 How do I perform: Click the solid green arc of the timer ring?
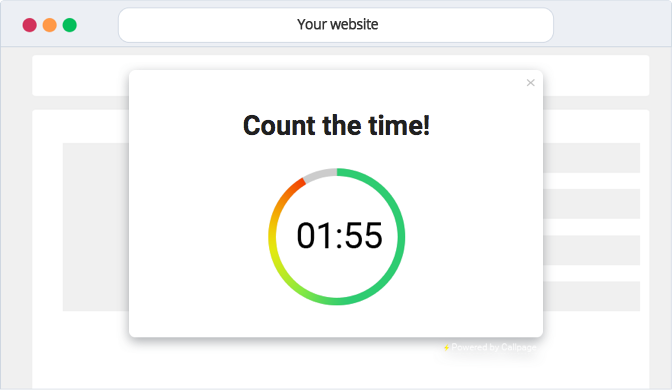[x=400, y=237]
